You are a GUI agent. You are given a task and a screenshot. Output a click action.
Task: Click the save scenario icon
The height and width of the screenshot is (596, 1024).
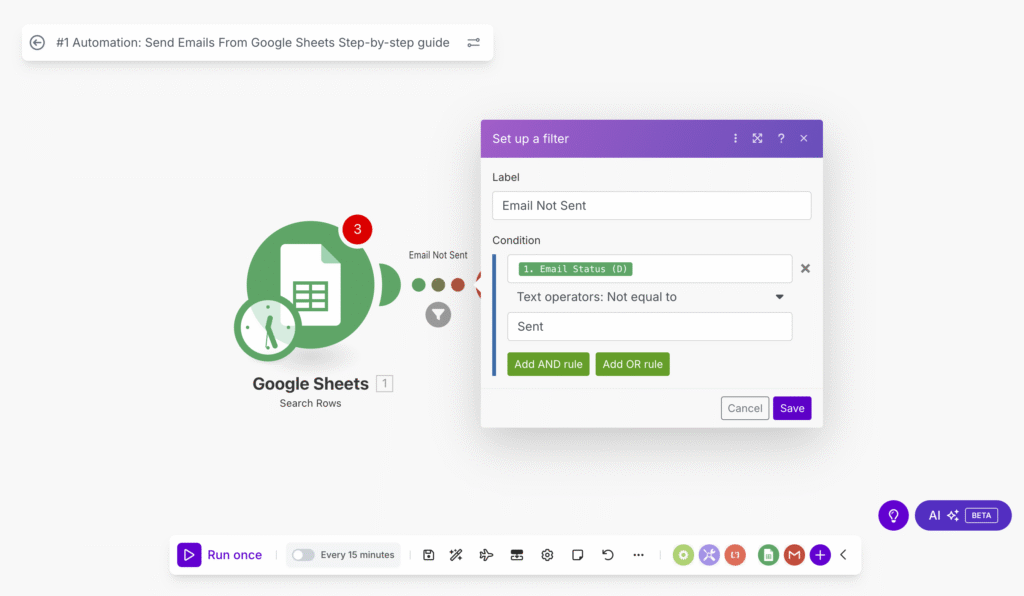coord(428,555)
